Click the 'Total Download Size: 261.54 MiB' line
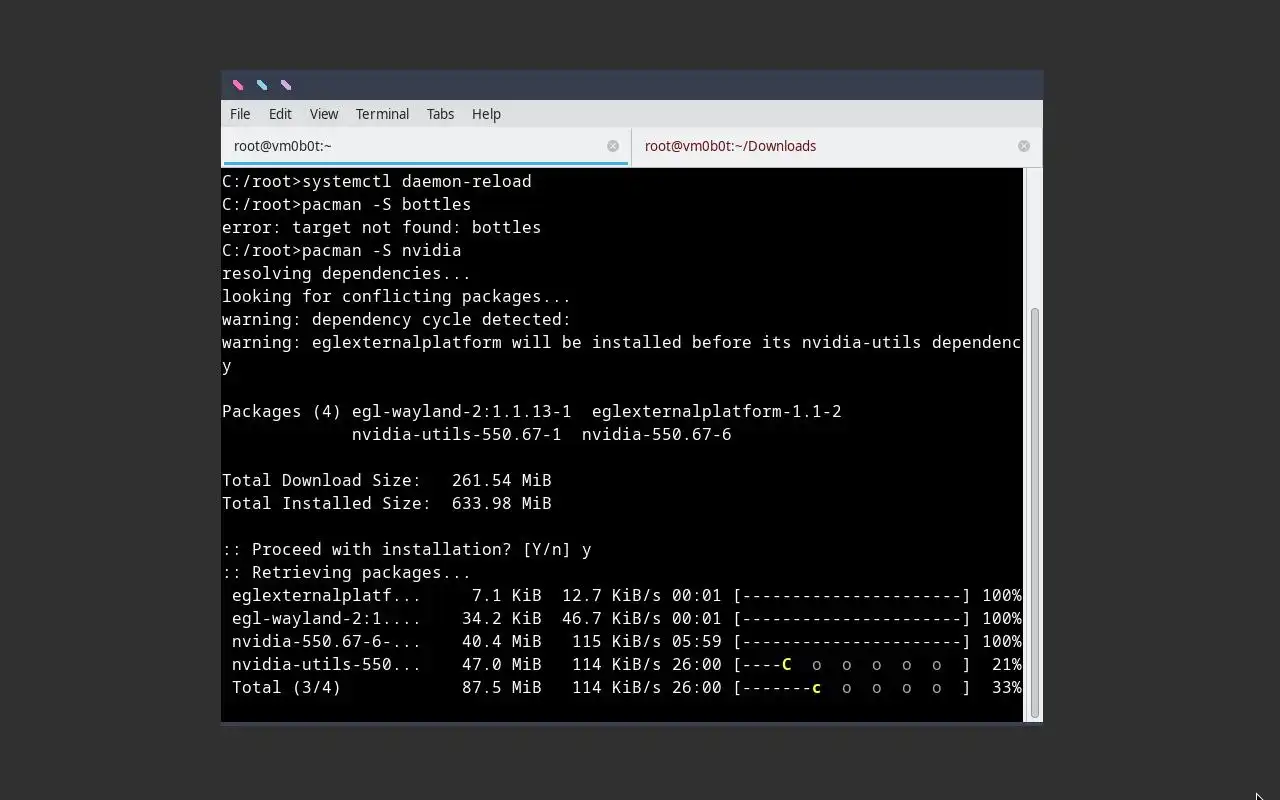This screenshot has width=1280, height=800. coord(387,481)
